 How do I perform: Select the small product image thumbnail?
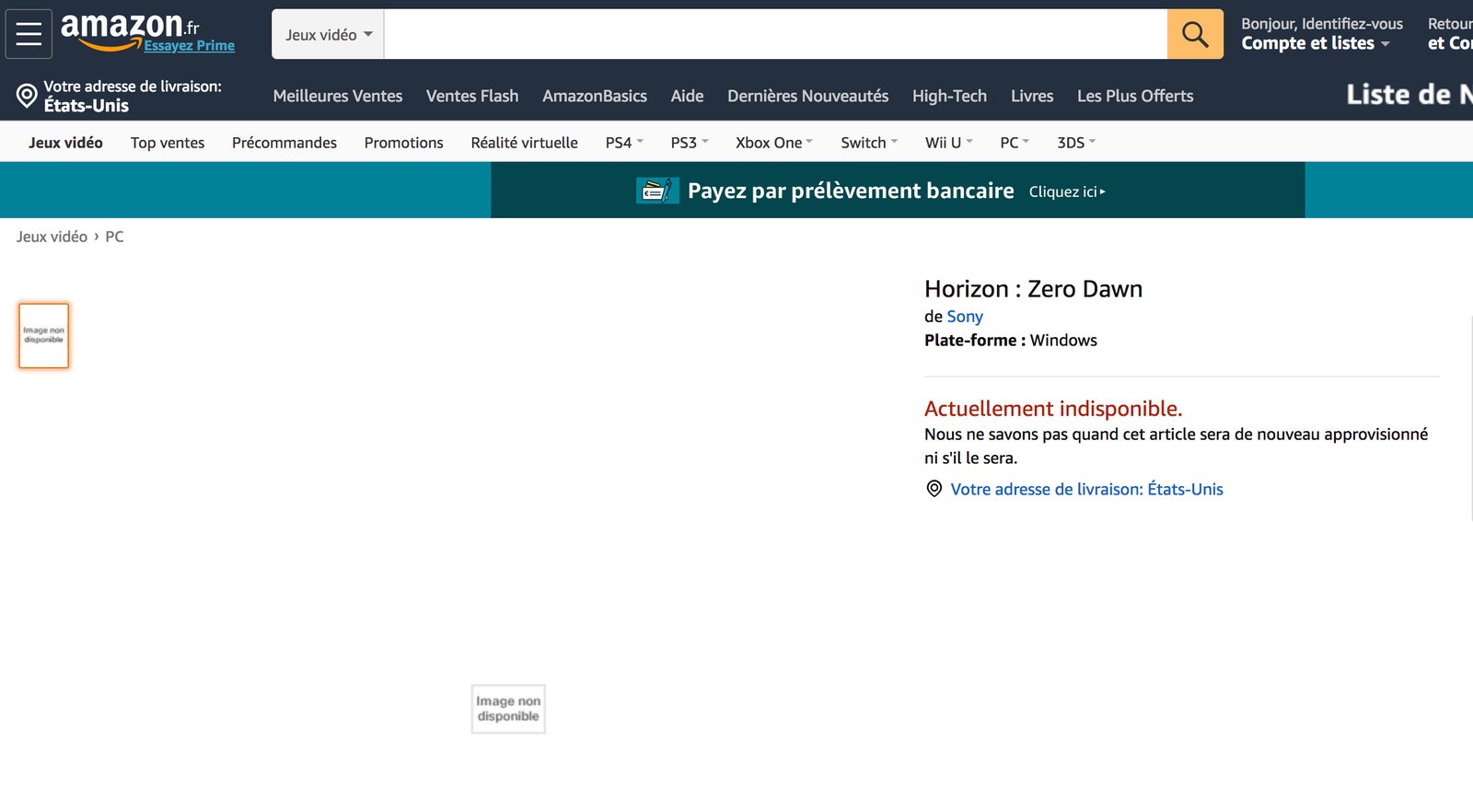pyautogui.click(x=44, y=336)
